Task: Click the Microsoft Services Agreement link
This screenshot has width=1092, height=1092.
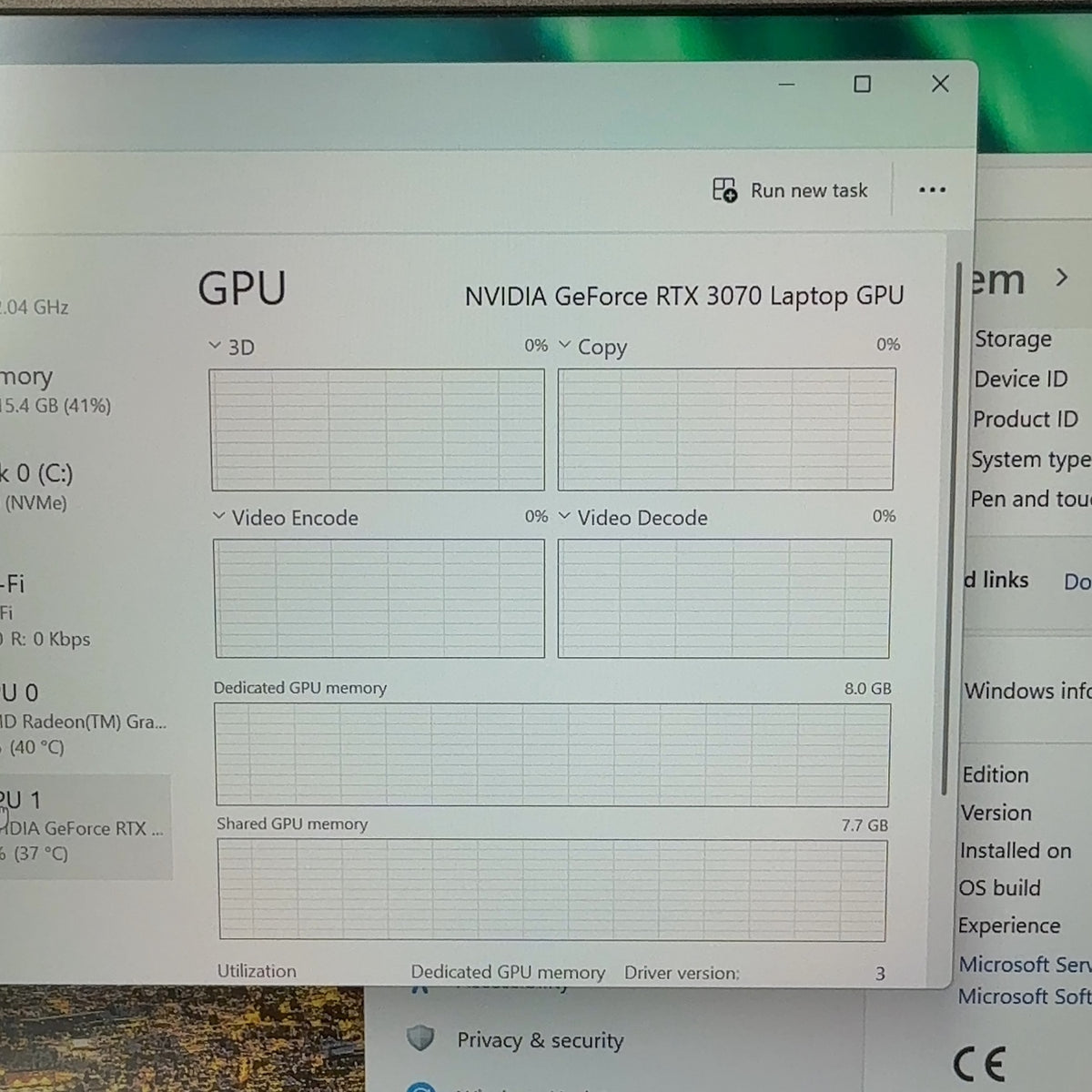Action: pos(1025,964)
